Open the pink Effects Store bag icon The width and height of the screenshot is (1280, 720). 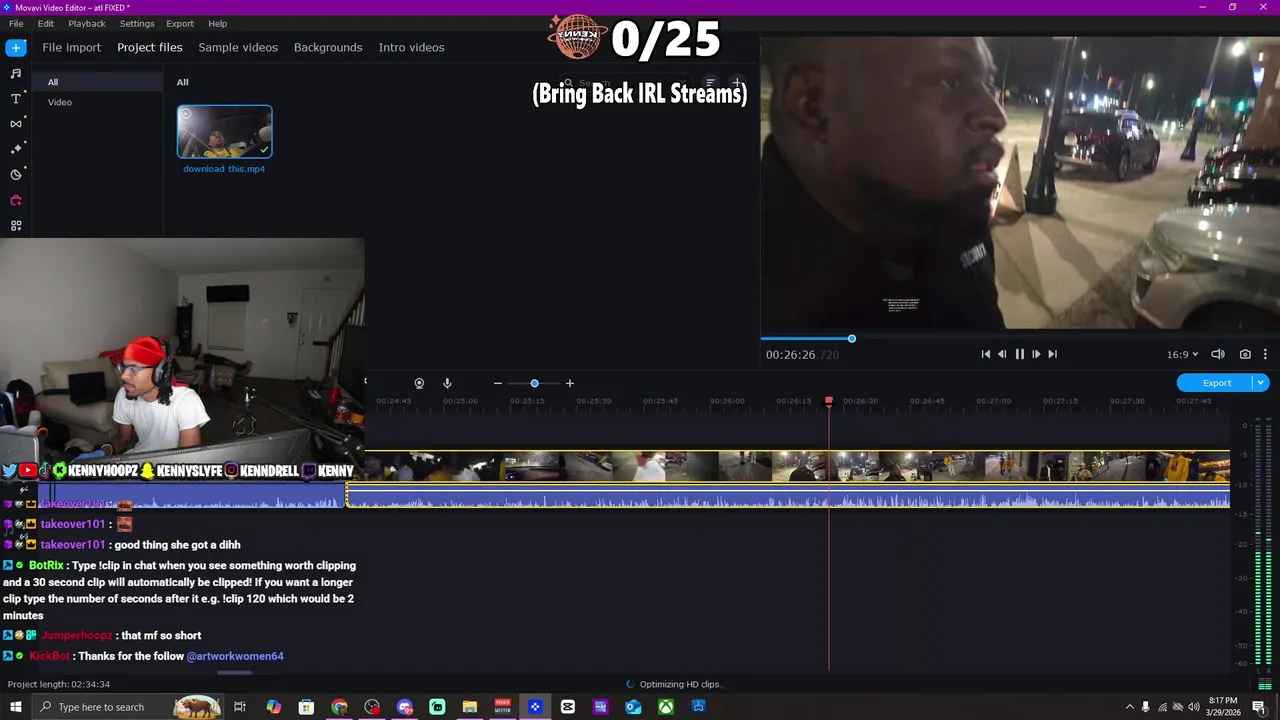pyautogui.click(x=16, y=200)
